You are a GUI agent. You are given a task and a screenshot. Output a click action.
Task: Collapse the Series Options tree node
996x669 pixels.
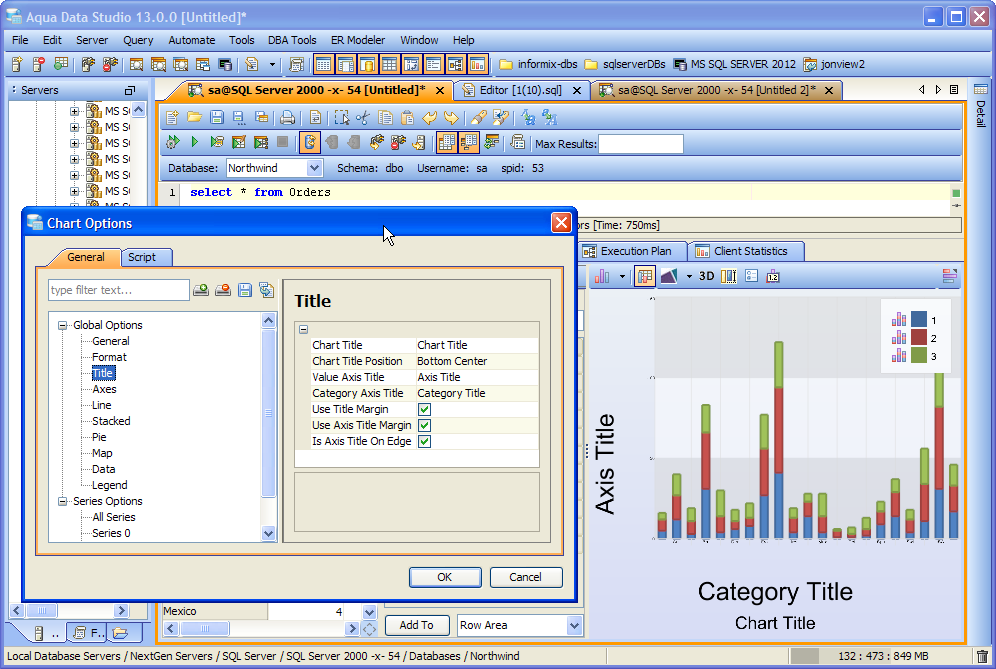62,501
